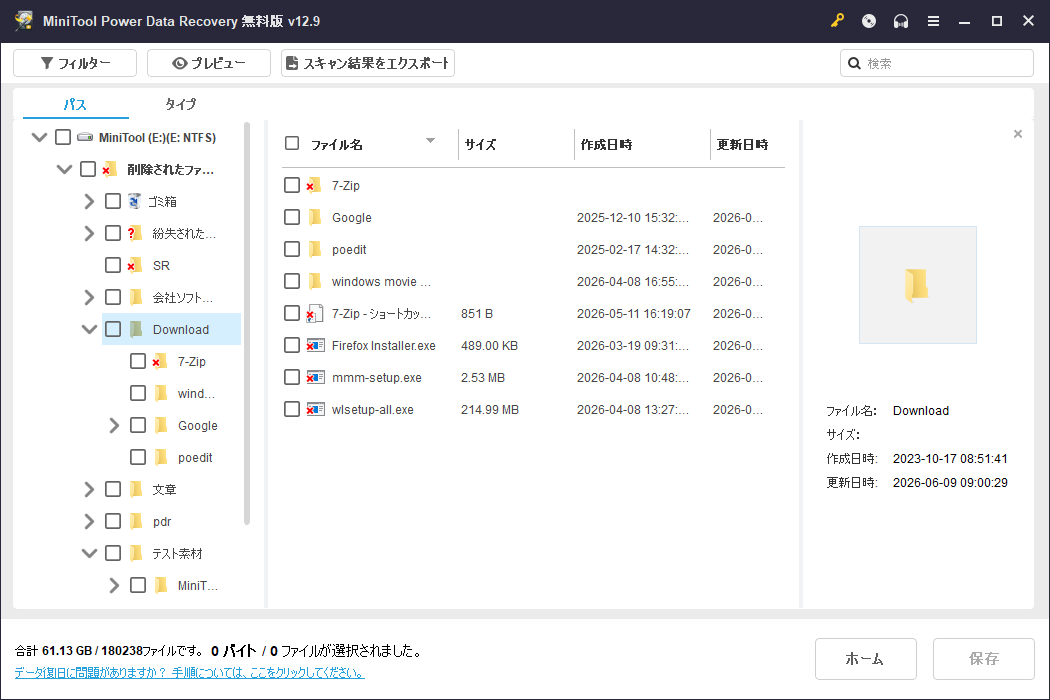This screenshot has width=1050, height=700.
Task: Click the プレビュー button
Action: tap(209, 63)
